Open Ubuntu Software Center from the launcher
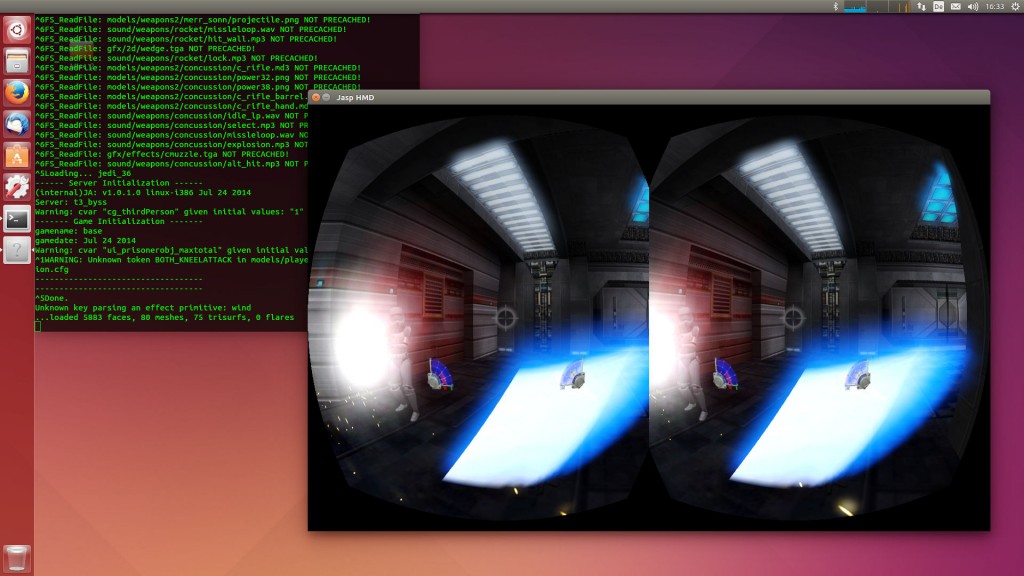 point(17,155)
